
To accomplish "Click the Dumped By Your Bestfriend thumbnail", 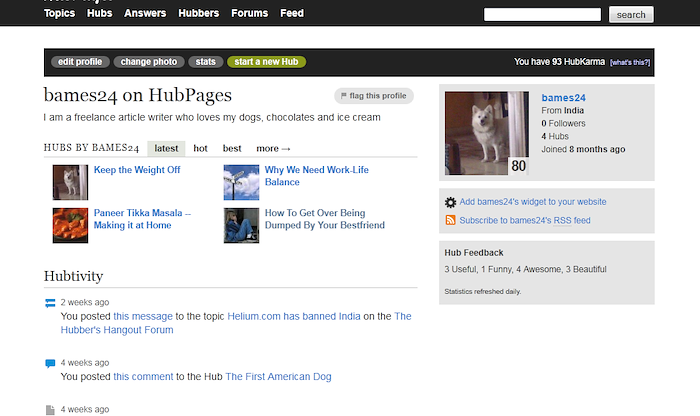I will [x=242, y=225].
